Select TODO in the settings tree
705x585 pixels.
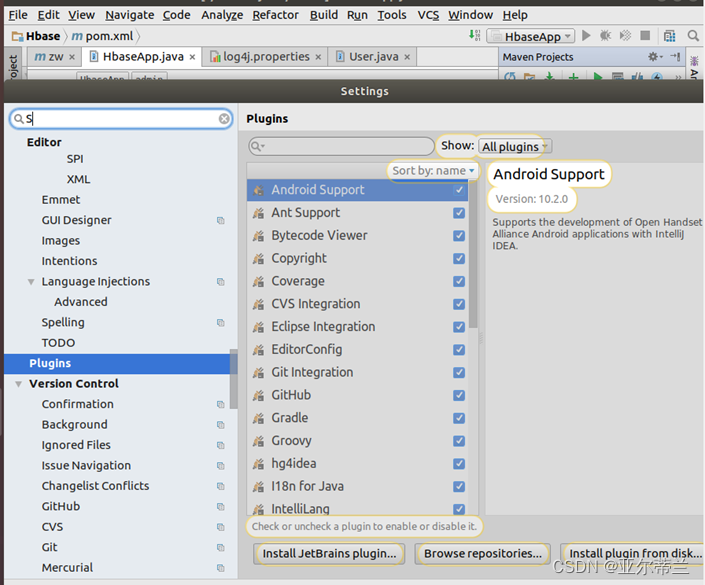pos(58,343)
